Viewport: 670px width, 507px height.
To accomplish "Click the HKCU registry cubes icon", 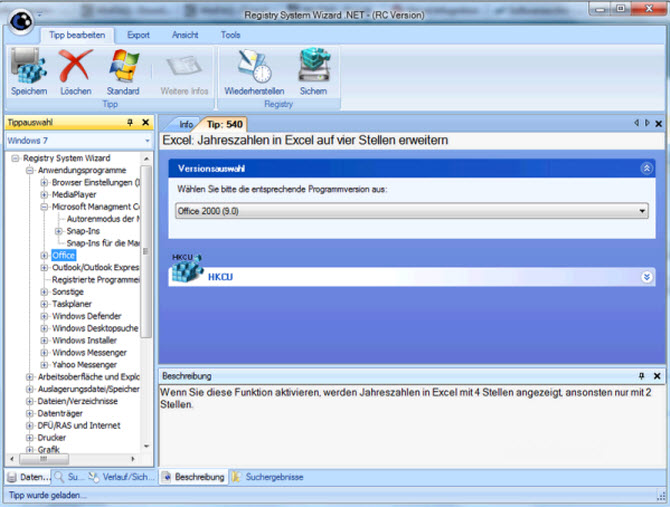I will [x=186, y=269].
